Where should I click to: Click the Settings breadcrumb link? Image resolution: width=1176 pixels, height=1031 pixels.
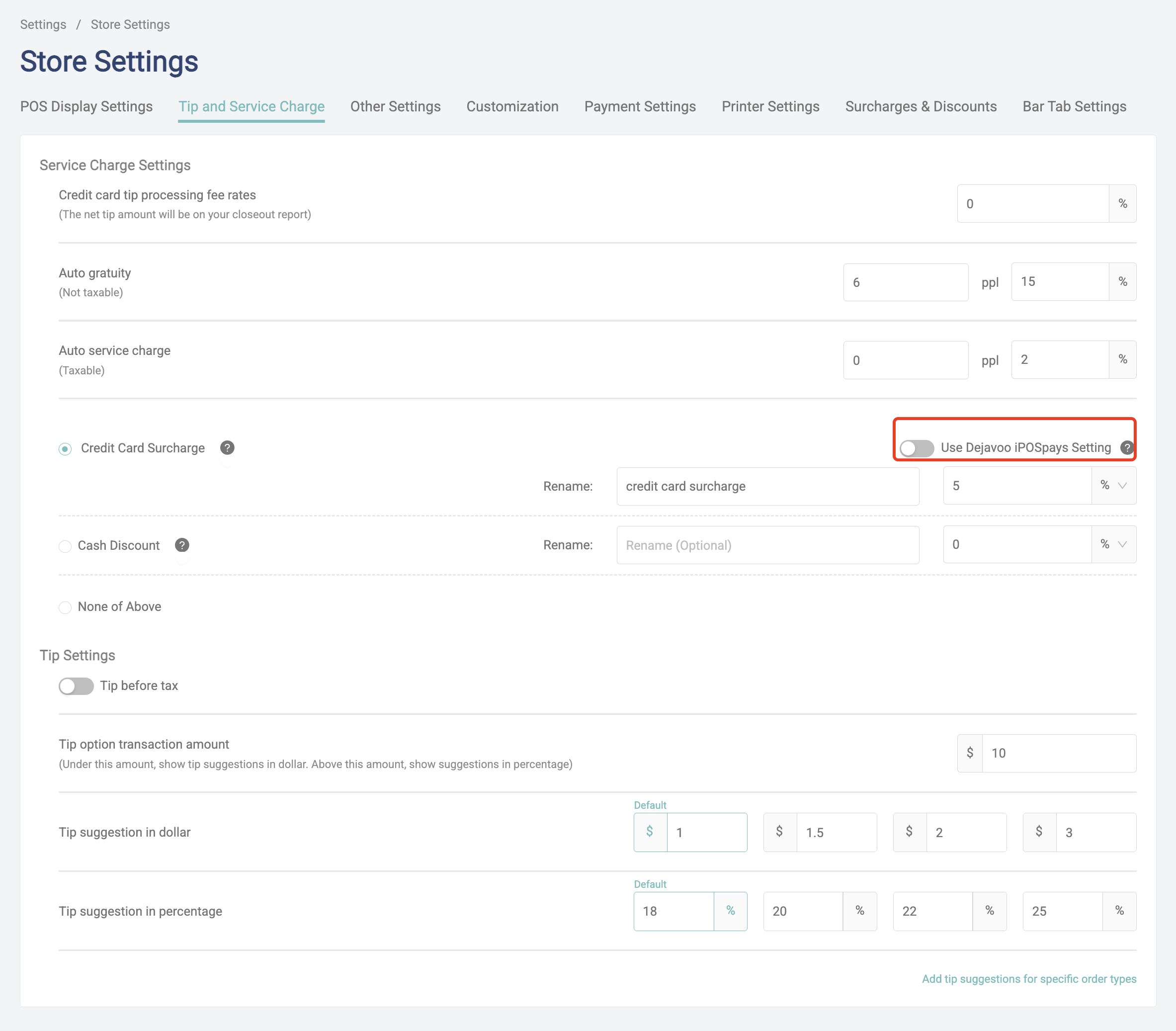[x=43, y=25]
